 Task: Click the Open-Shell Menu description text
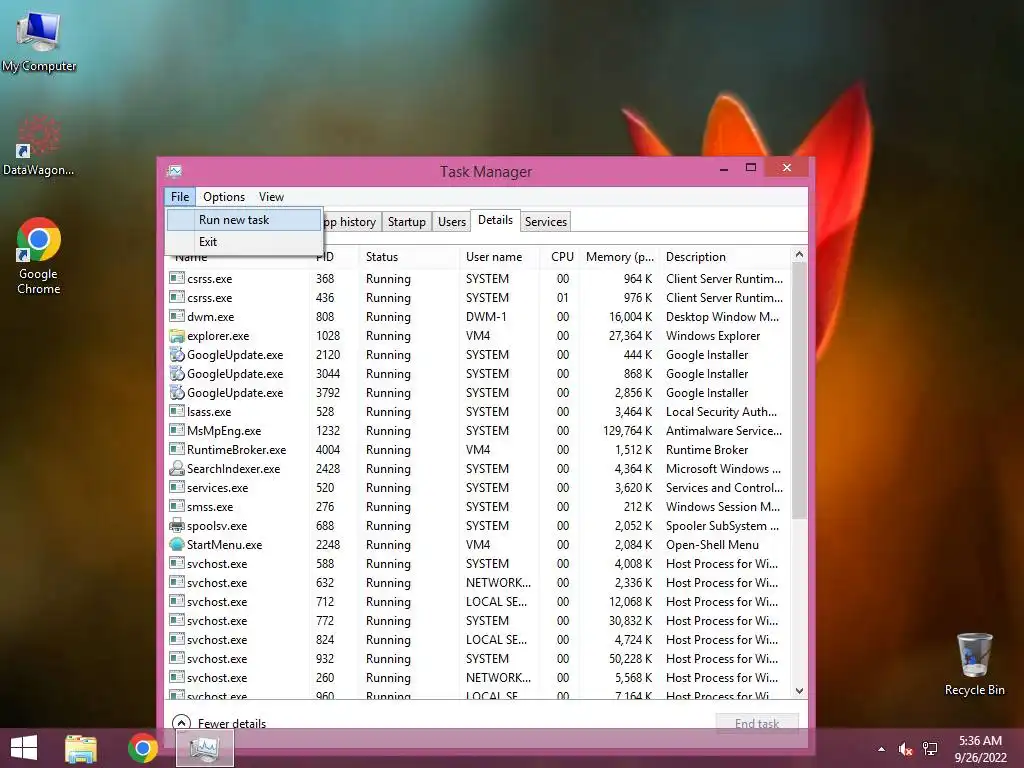tap(712, 545)
